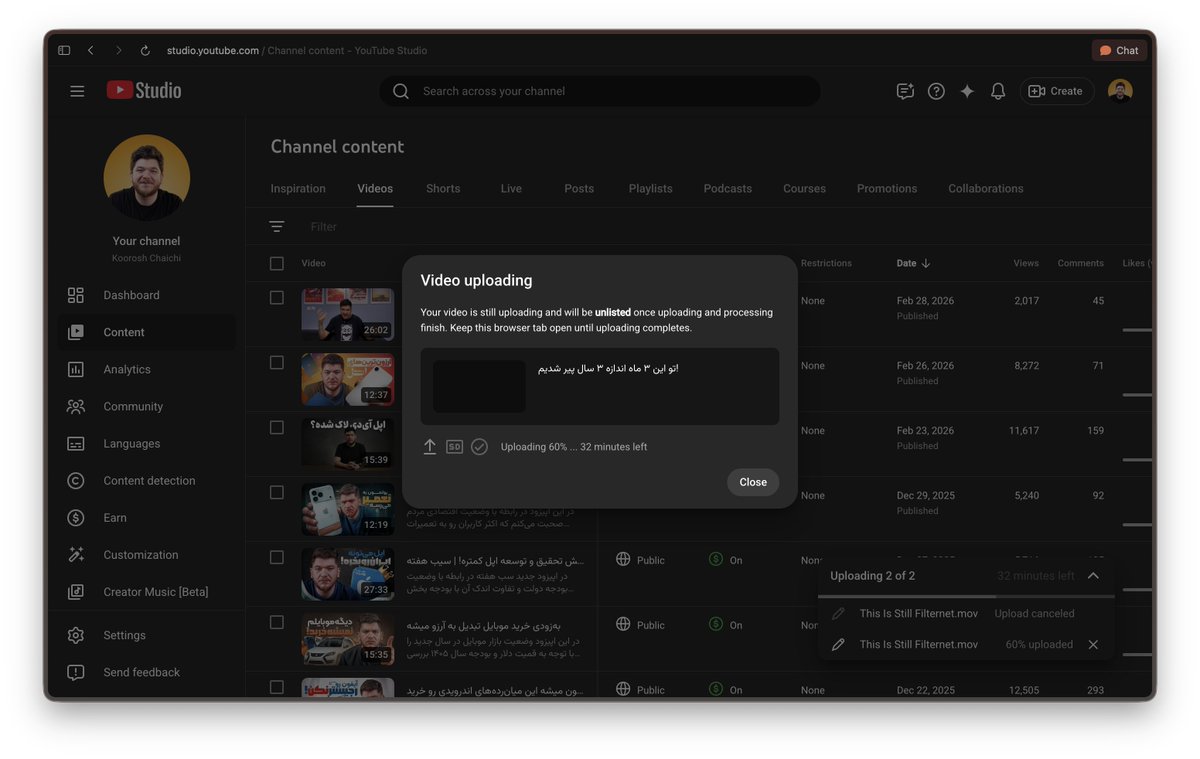Open monetization On dropdown for 27:33 video
This screenshot has width=1200, height=759.
(726, 560)
